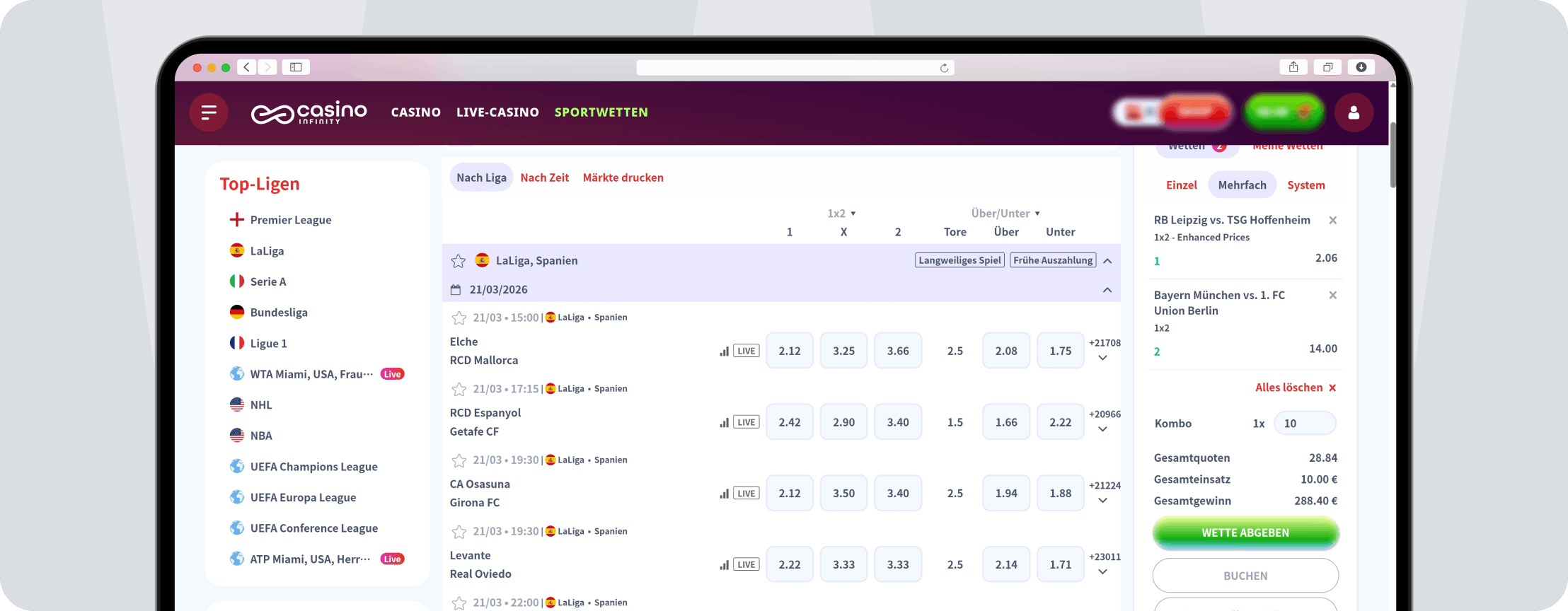The image size is (1568, 611).
Task: Click Märkte drucken link
Action: tap(623, 178)
